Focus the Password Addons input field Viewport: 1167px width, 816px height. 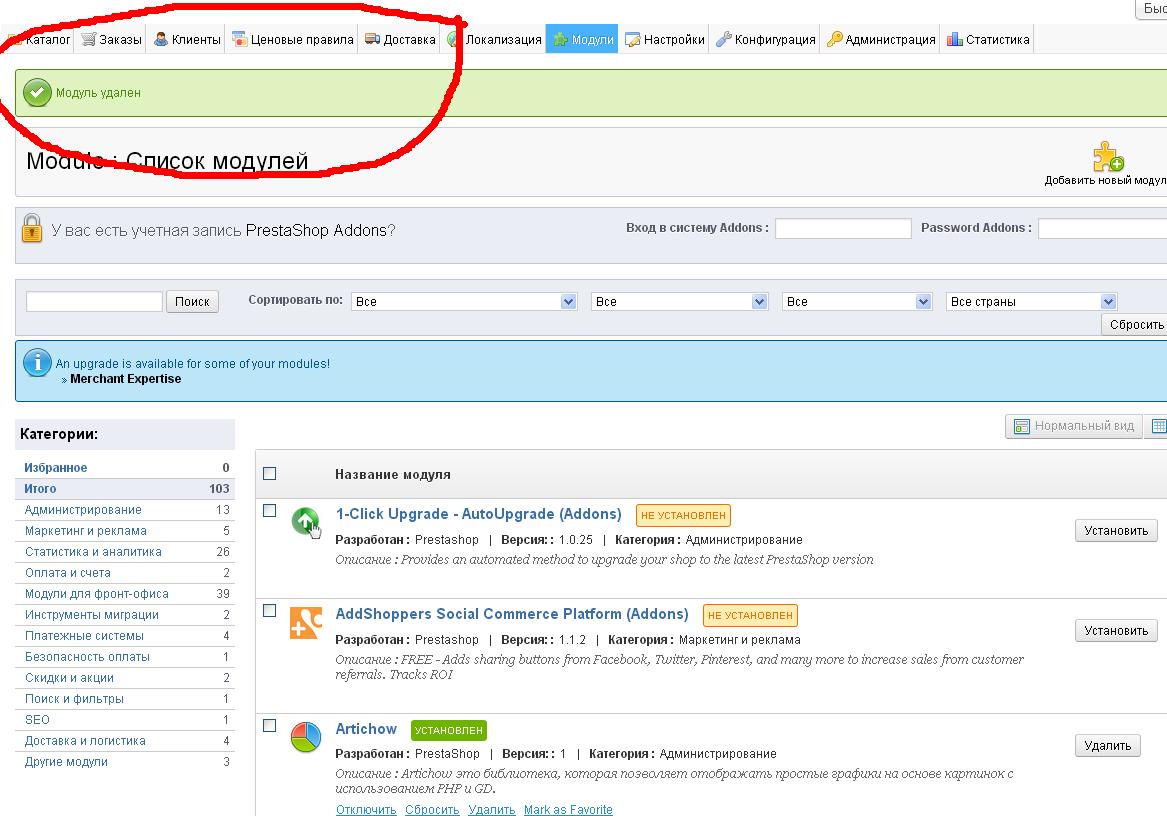pos(1102,229)
